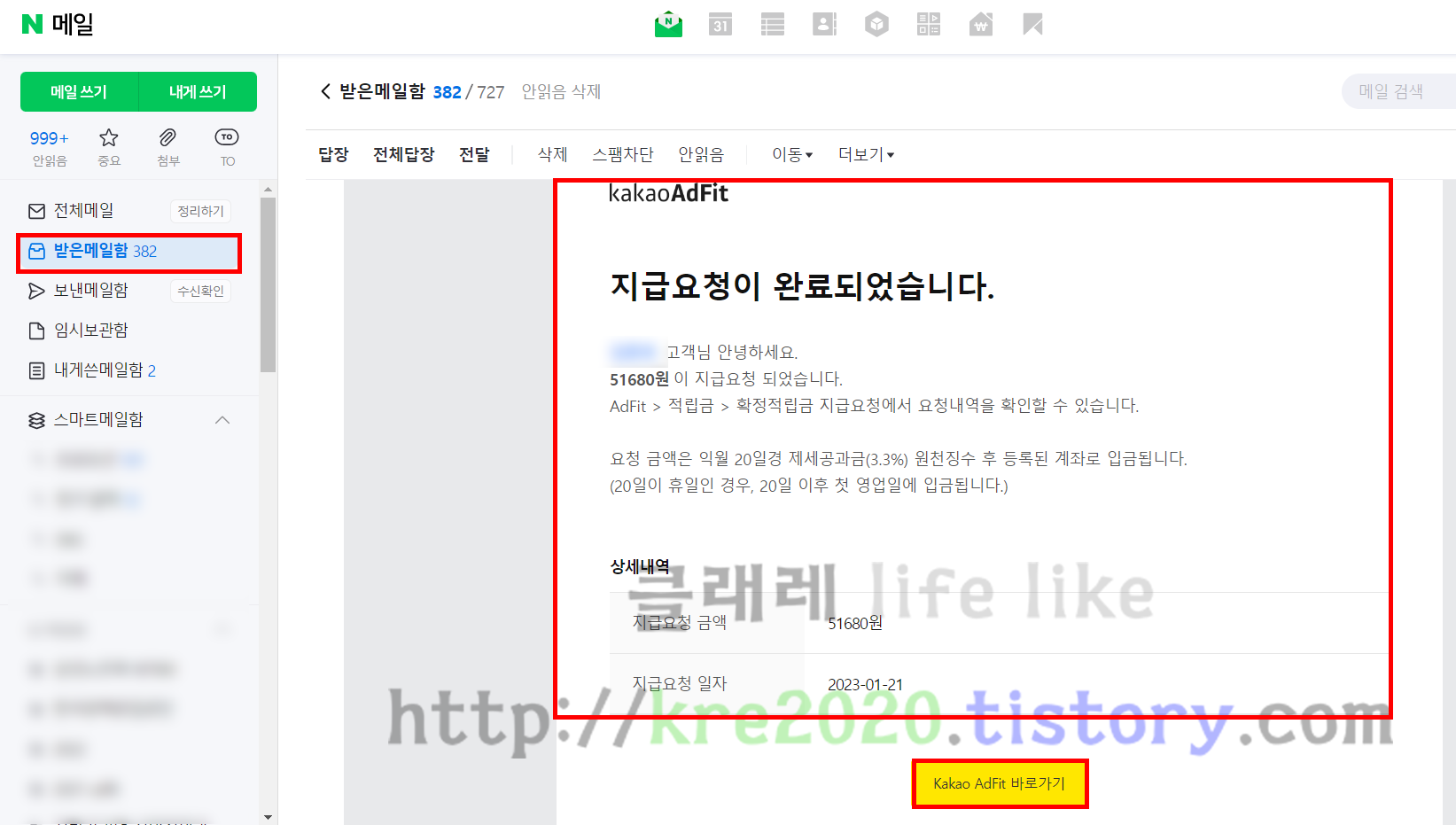Click the sidebar vertical scrollbar thumb

[x=268, y=284]
